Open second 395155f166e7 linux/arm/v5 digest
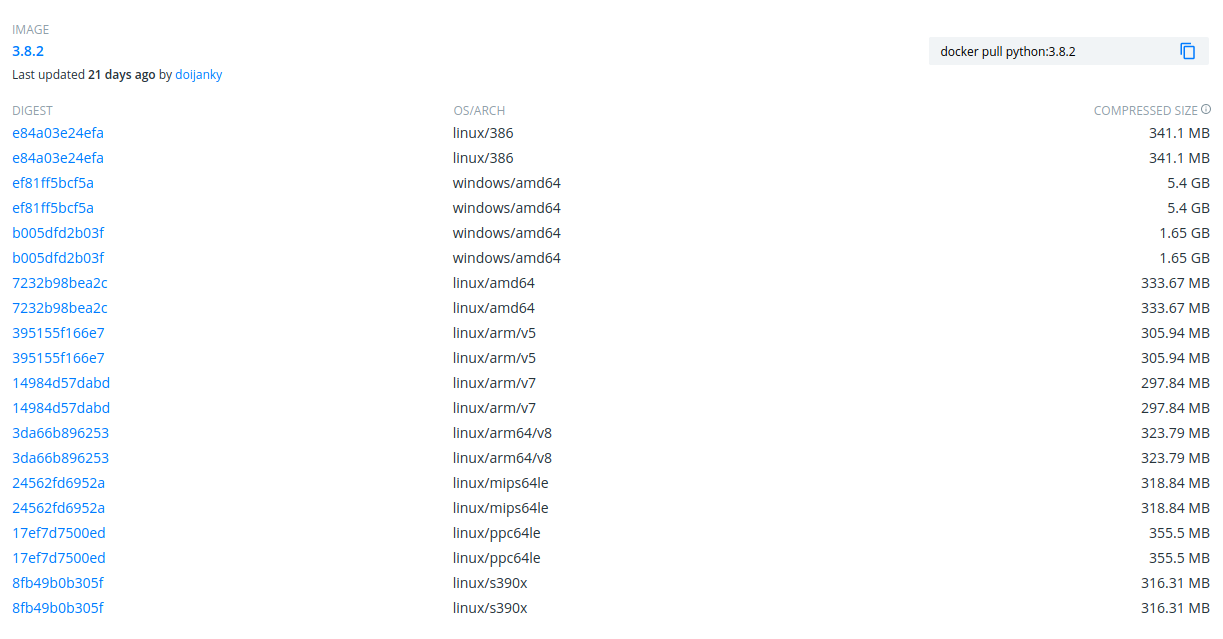This screenshot has height=639, width=1223. (58, 358)
